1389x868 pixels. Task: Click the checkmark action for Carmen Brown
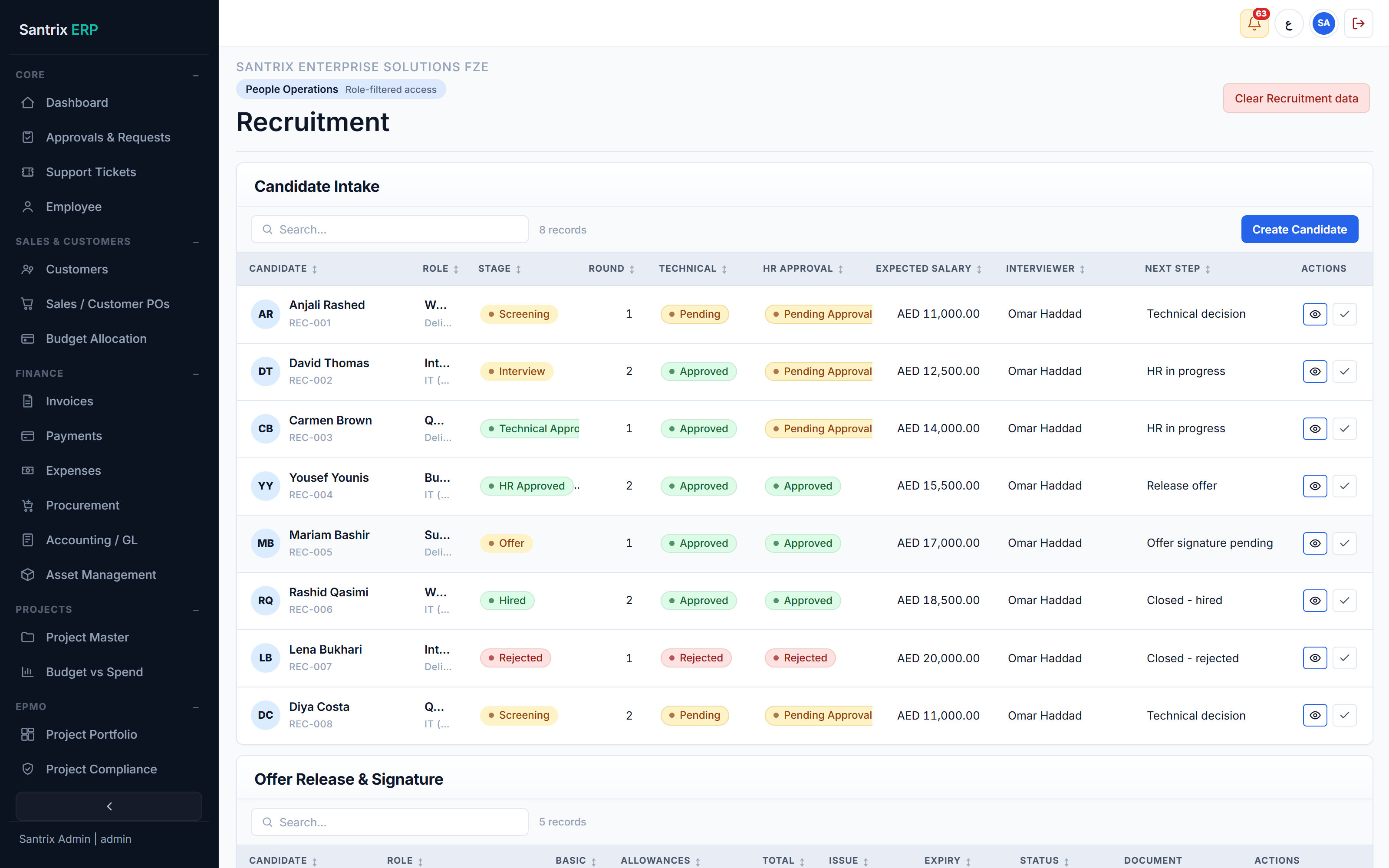(1344, 429)
